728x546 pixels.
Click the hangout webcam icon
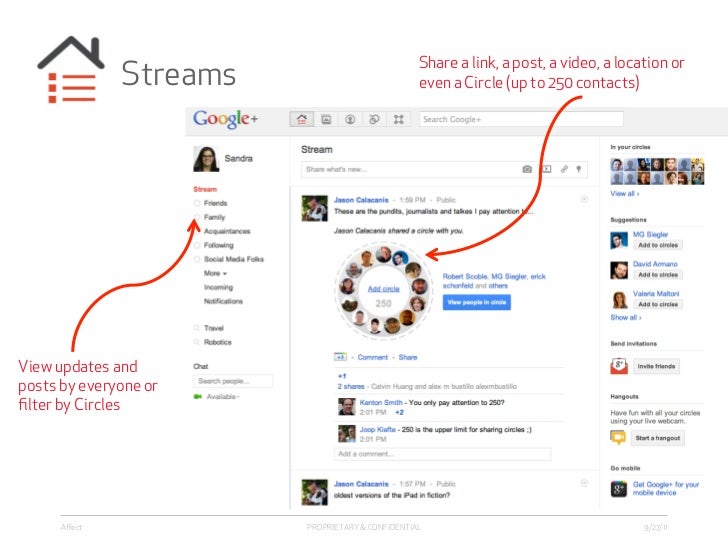[618, 437]
